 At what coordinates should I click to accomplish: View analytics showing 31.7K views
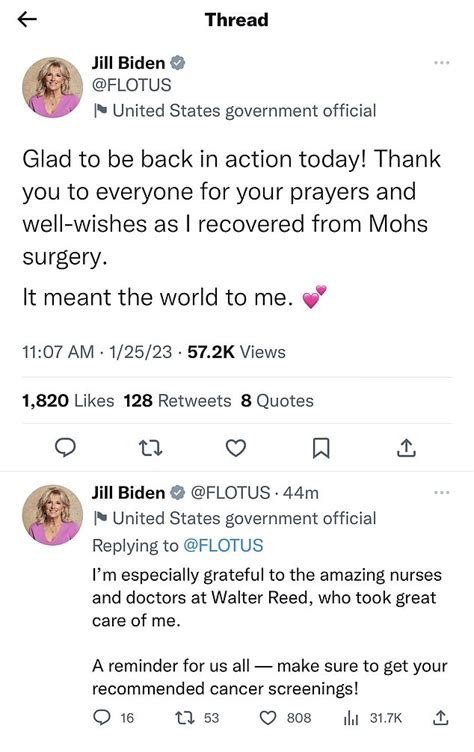(373, 718)
